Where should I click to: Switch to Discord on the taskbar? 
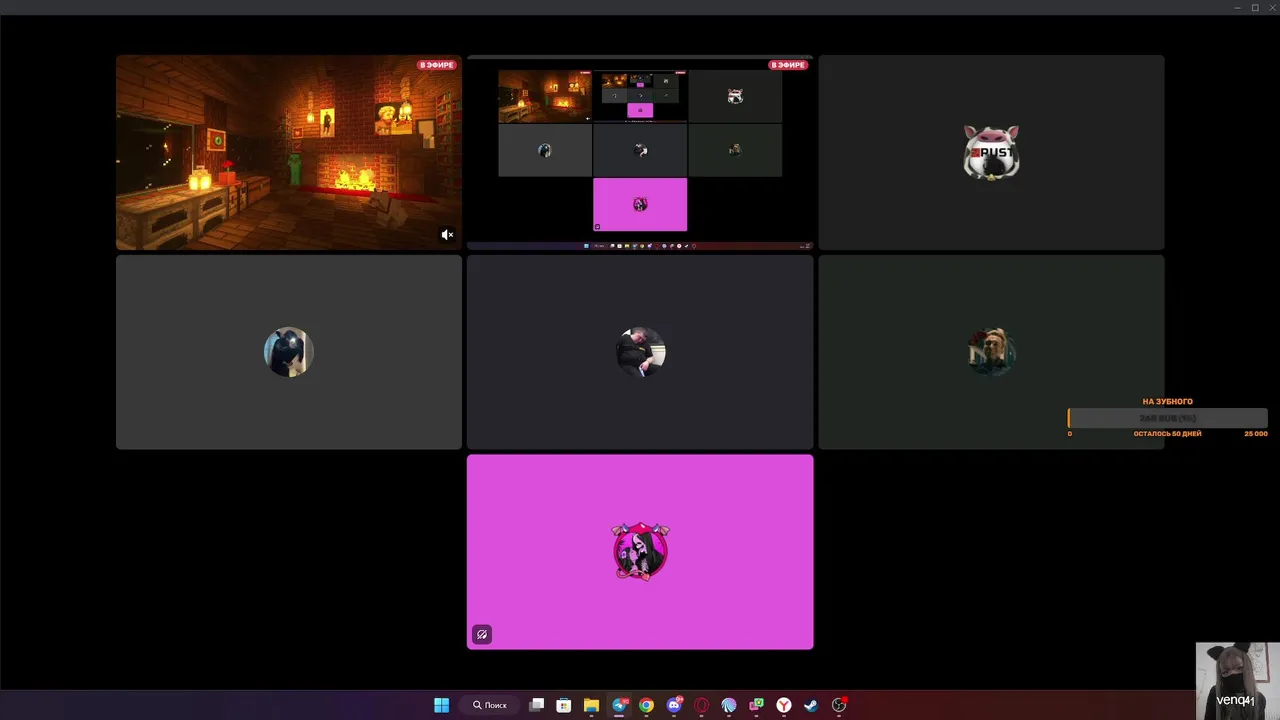[674, 705]
